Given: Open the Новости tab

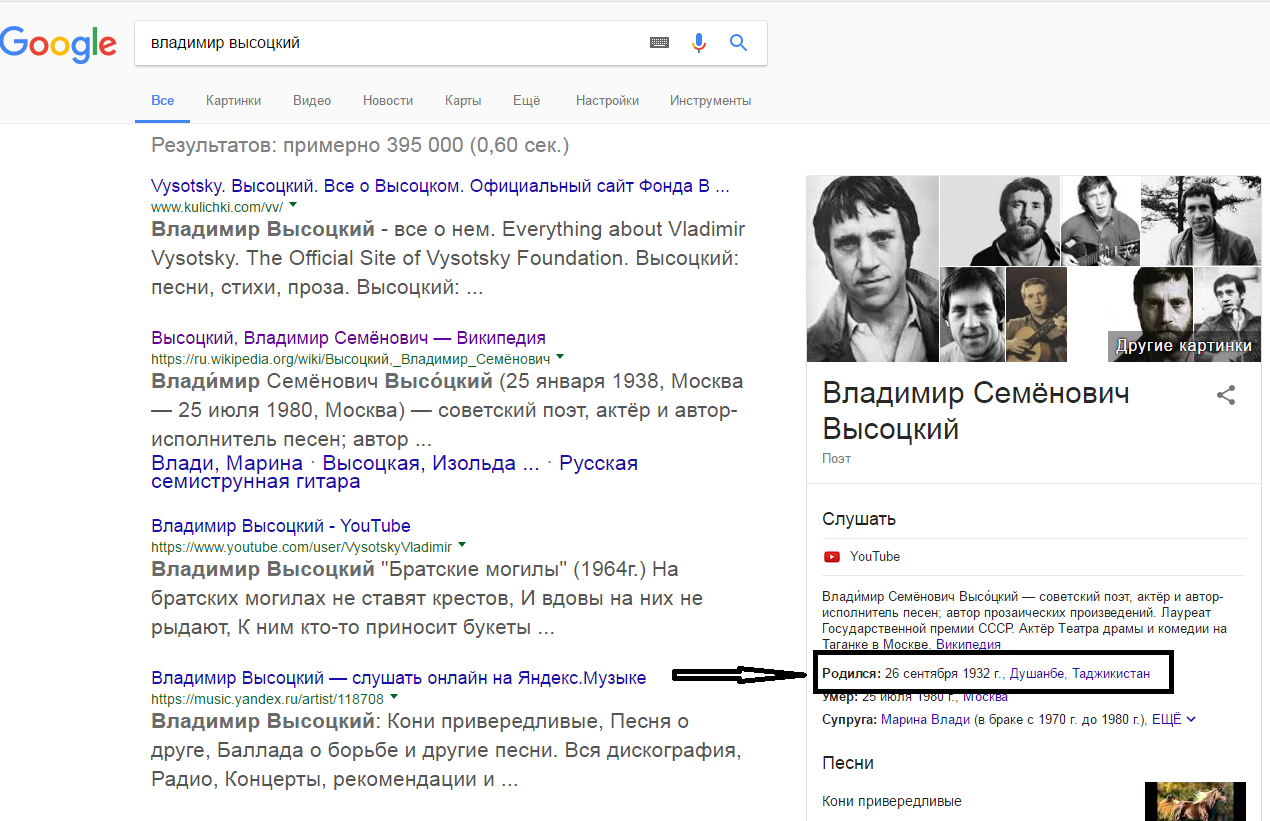Looking at the screenshot, I should coord(388,100).
